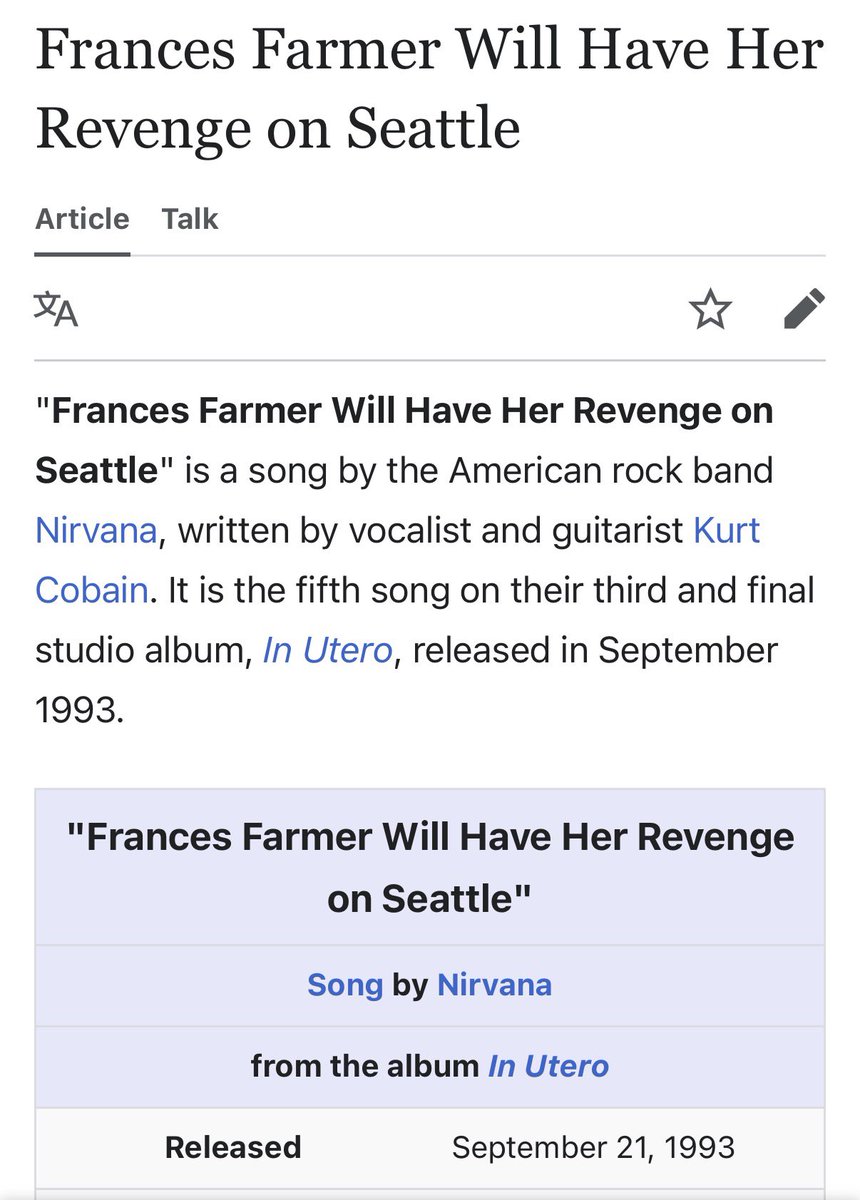Tap the pencil edit icon

804,309
